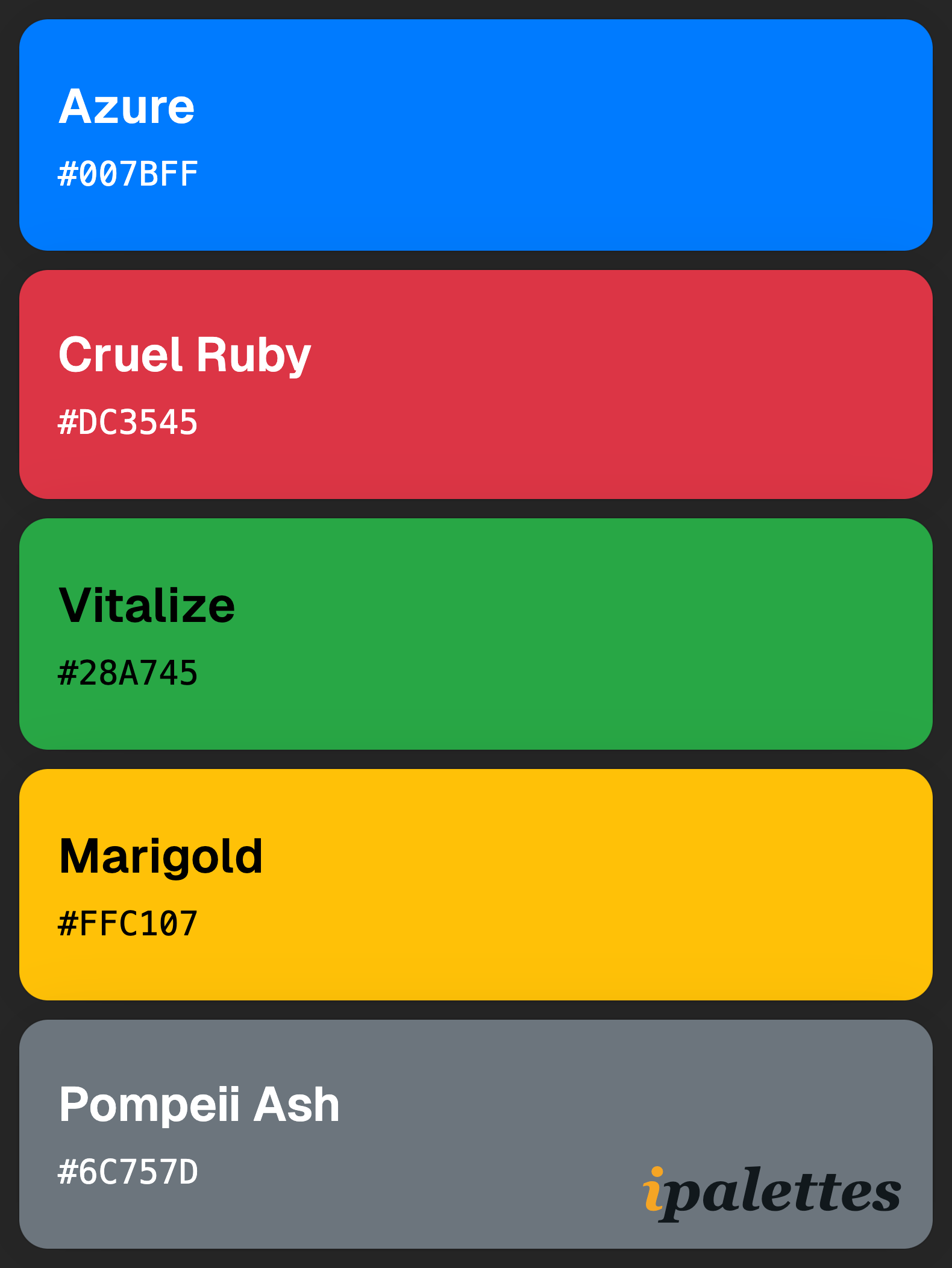This screenshot has height=1268, width=952.
Task: Click the Pompeii Ash title text
Action: coord(199,1105)
